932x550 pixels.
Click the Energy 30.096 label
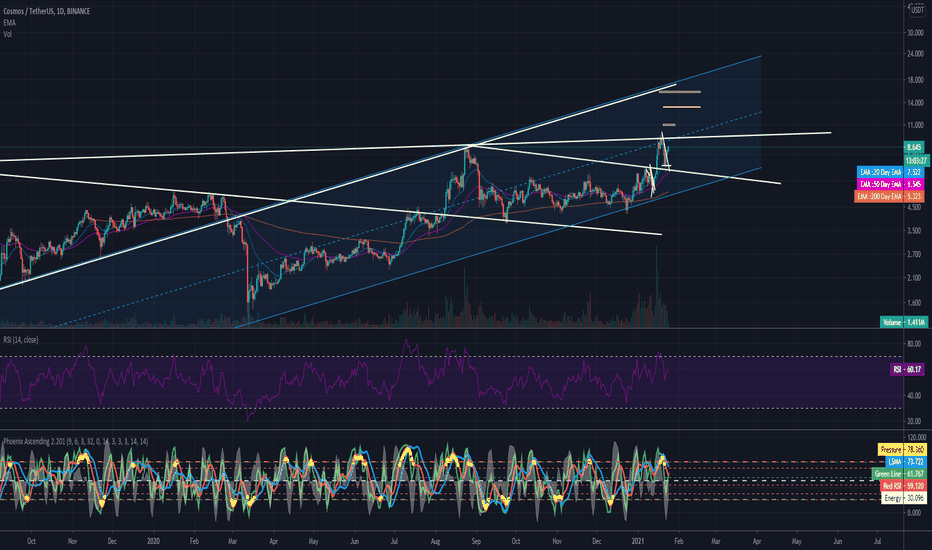coord(903,498)
